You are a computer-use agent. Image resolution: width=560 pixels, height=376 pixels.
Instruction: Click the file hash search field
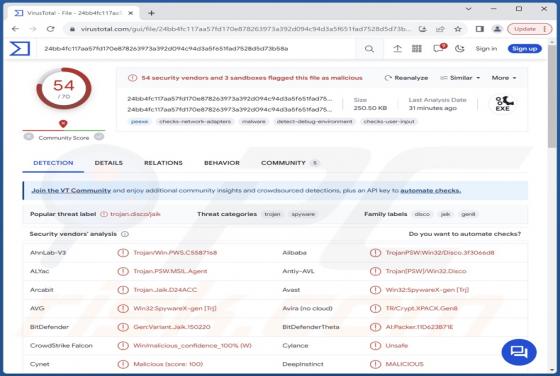tap(198, 49)
